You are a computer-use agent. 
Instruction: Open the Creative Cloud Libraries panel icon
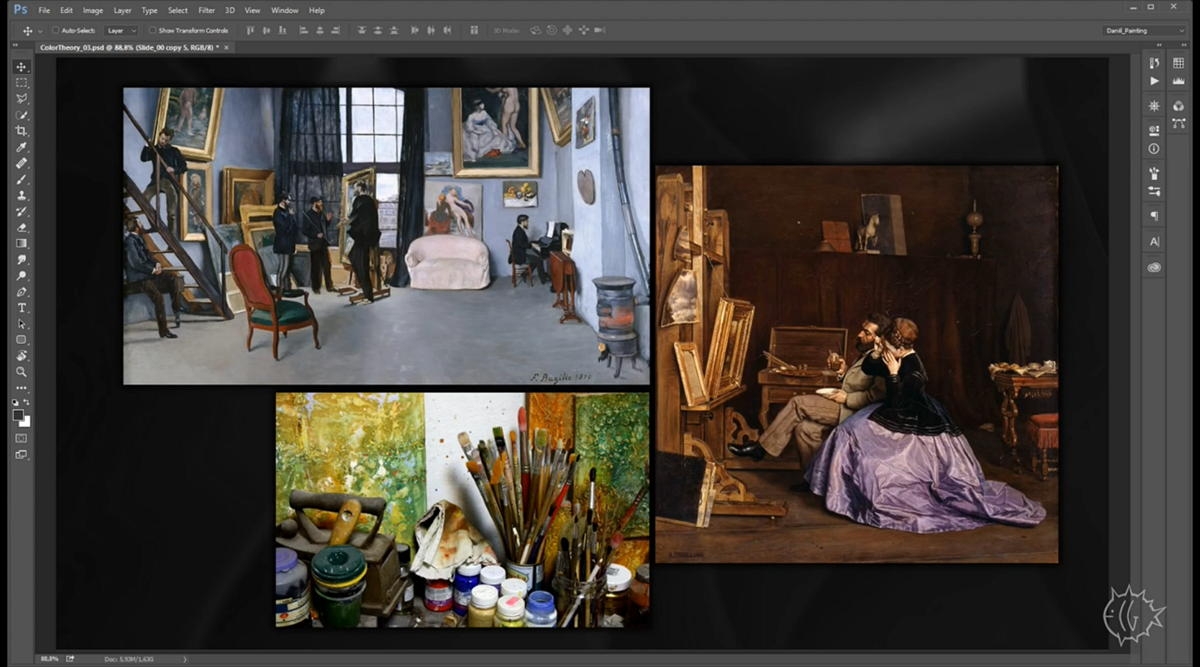tap(1154, 267)
